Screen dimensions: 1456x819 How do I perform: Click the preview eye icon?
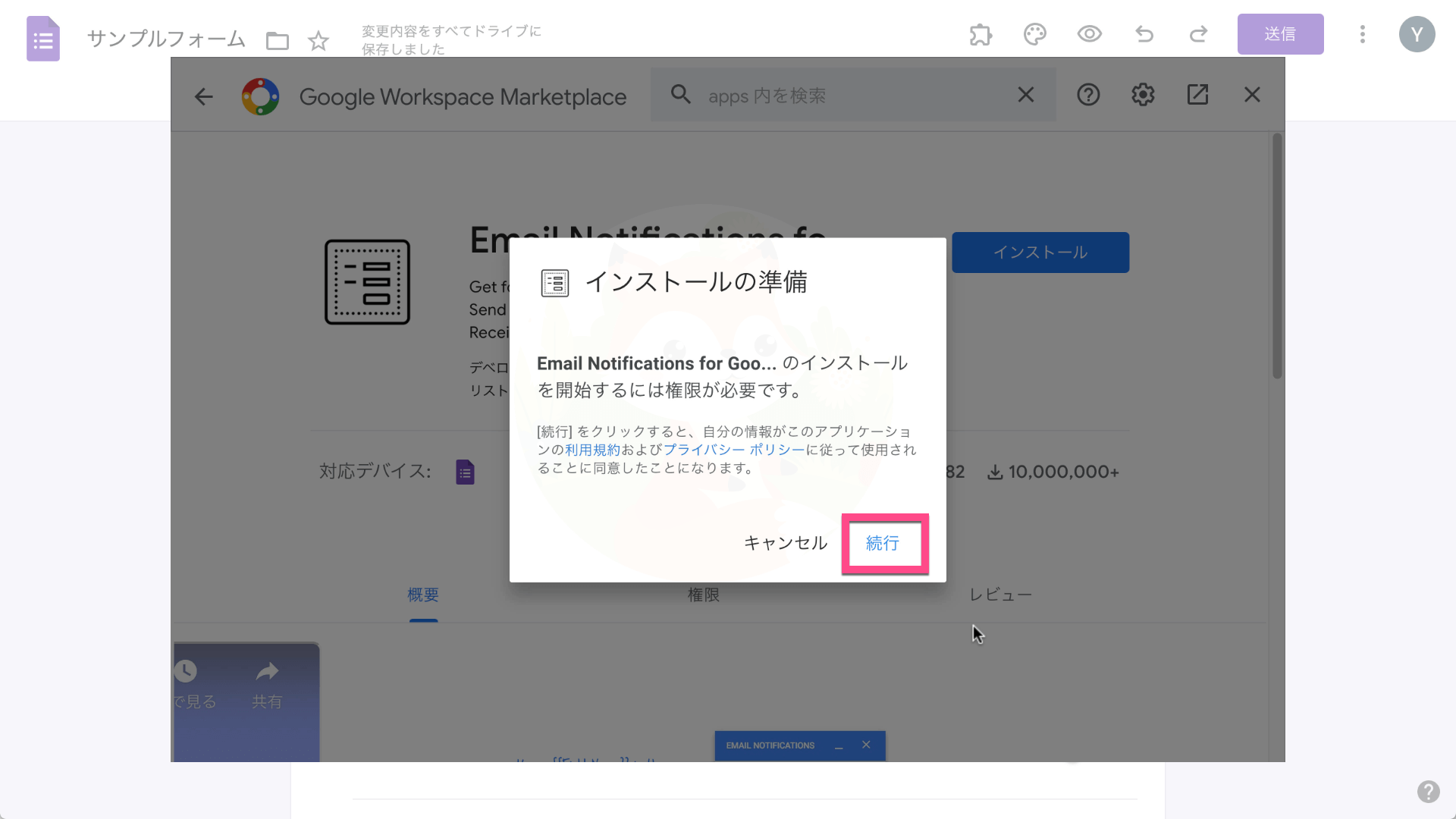[1090, 34]
